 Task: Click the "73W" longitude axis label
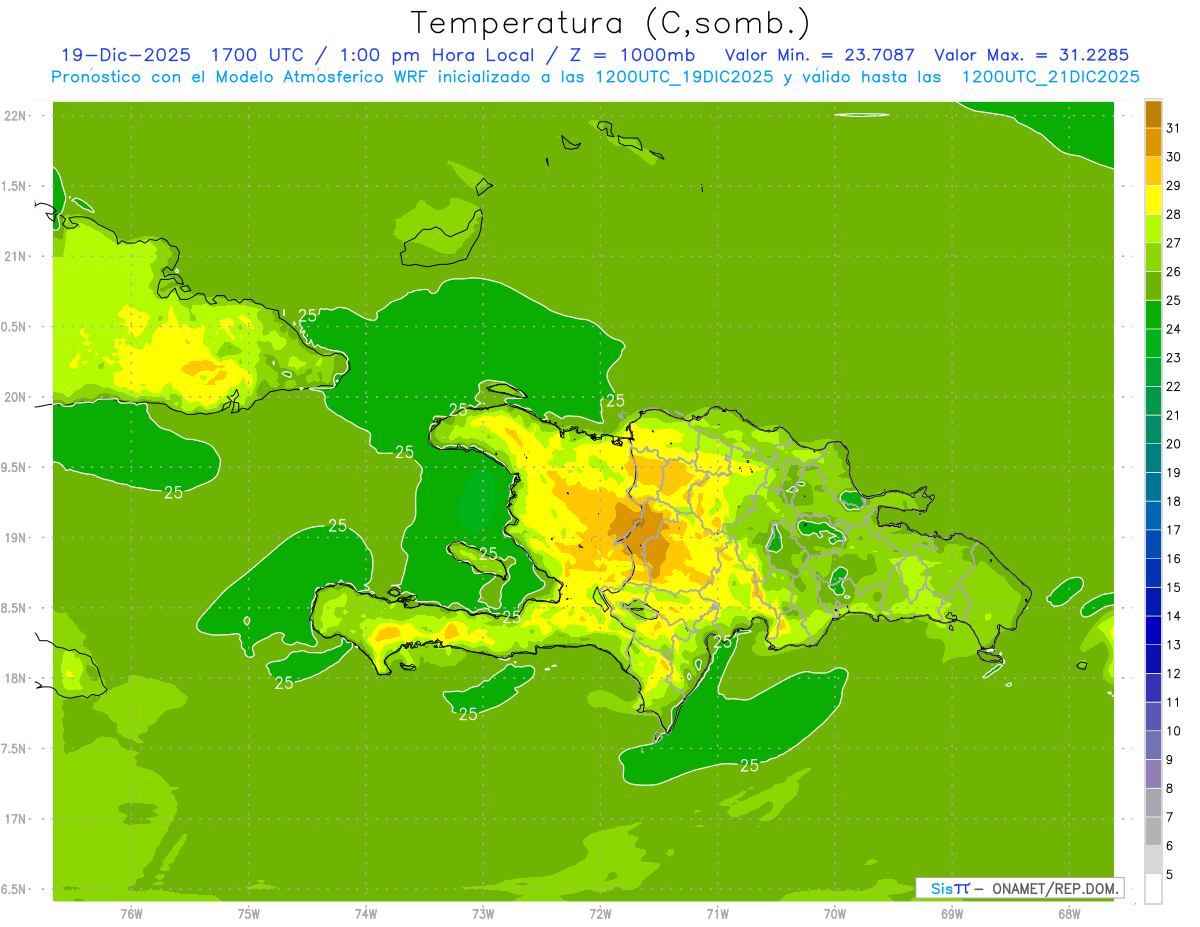tap(483, 913)
